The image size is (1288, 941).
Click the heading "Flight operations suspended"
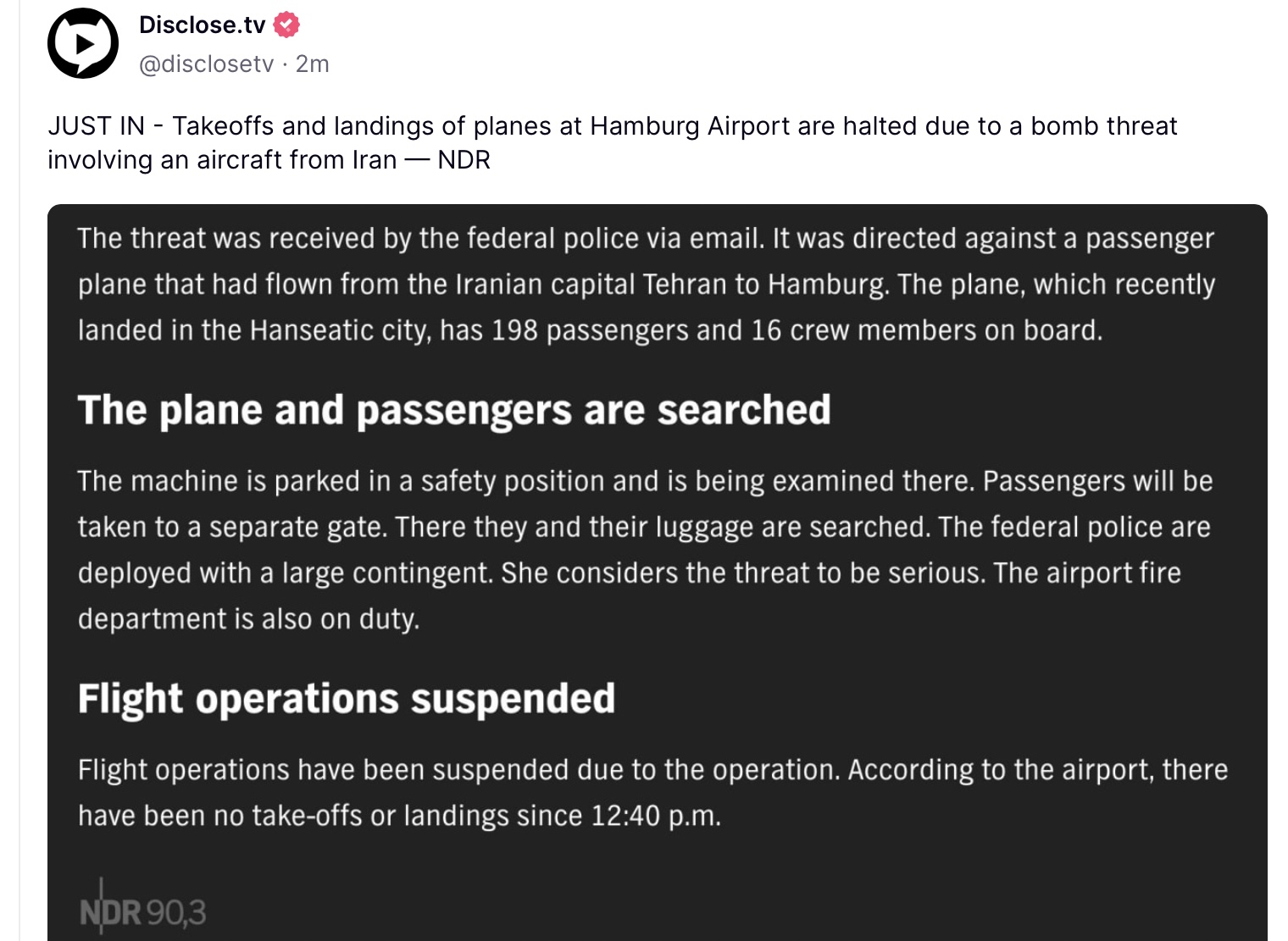click(x=347, y=699)
